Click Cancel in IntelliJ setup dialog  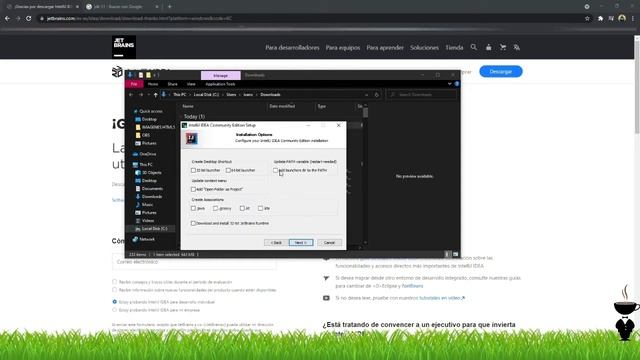click(329, 242)
